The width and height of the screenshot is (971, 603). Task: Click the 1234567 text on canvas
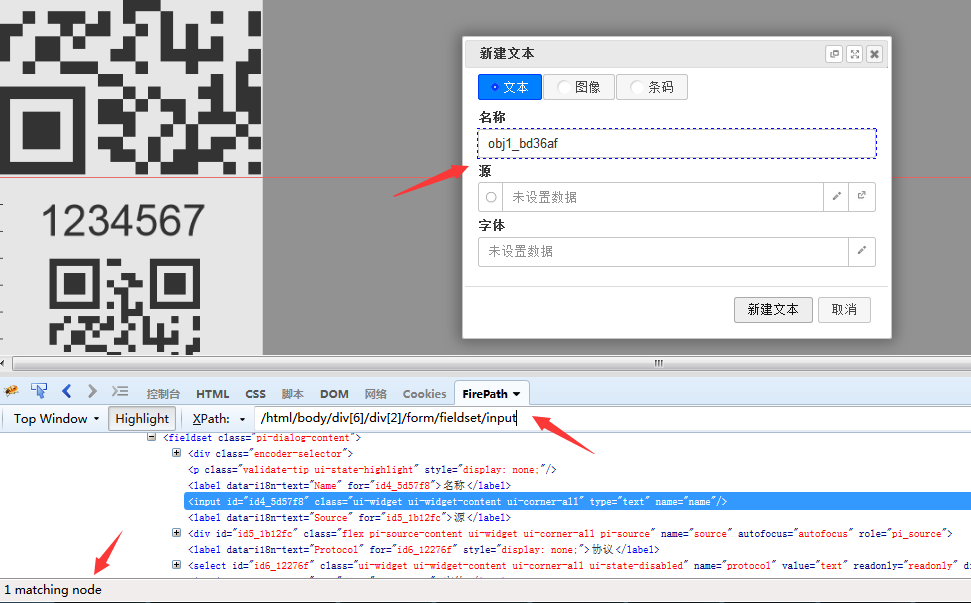(x=123, y=220)
